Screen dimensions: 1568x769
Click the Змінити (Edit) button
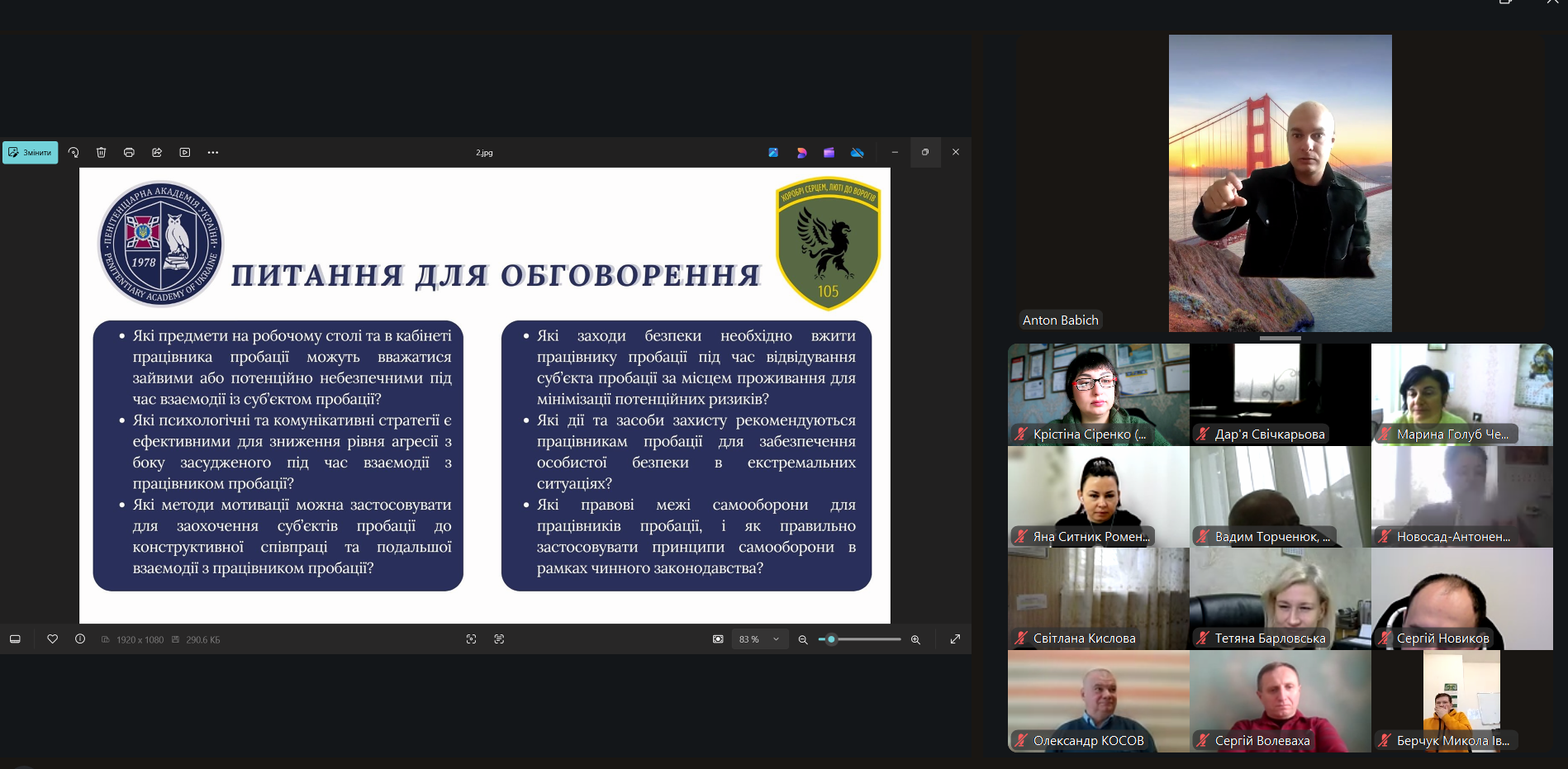click(x=31, y=153)
